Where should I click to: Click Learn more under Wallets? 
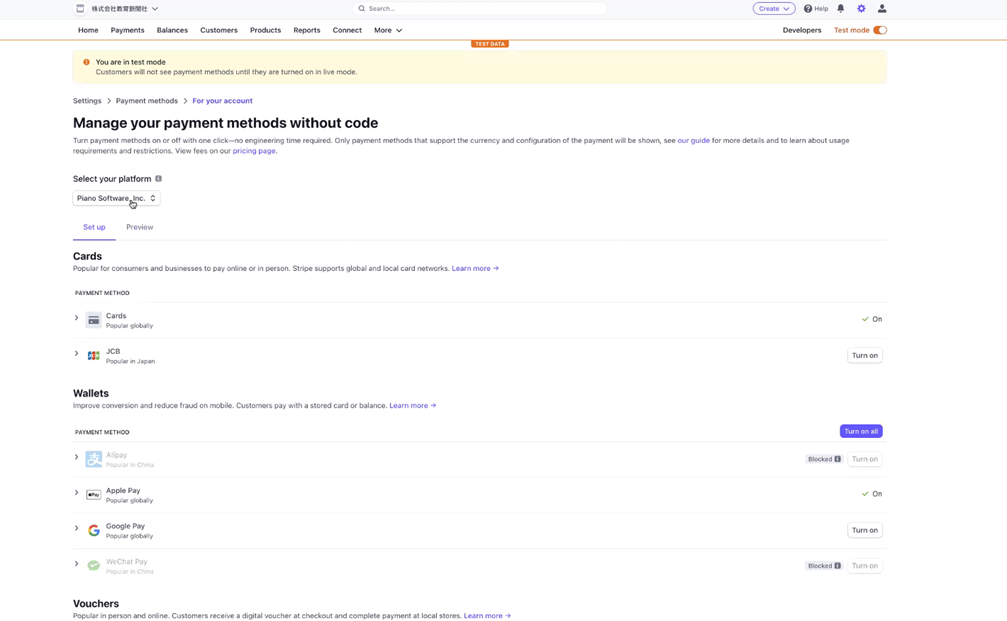pos(412,405)
